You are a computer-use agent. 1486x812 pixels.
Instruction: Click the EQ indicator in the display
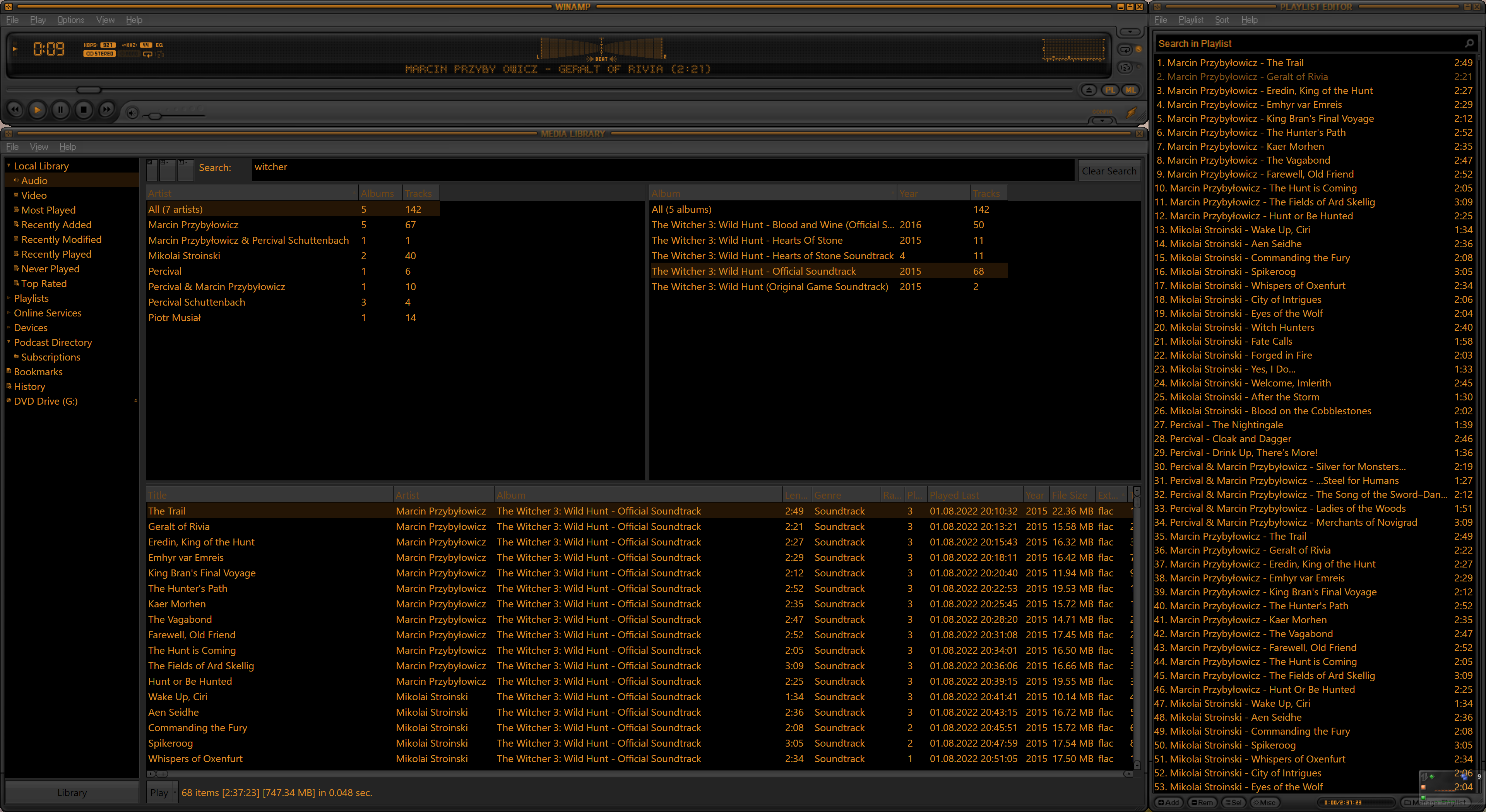click(159, 45)
